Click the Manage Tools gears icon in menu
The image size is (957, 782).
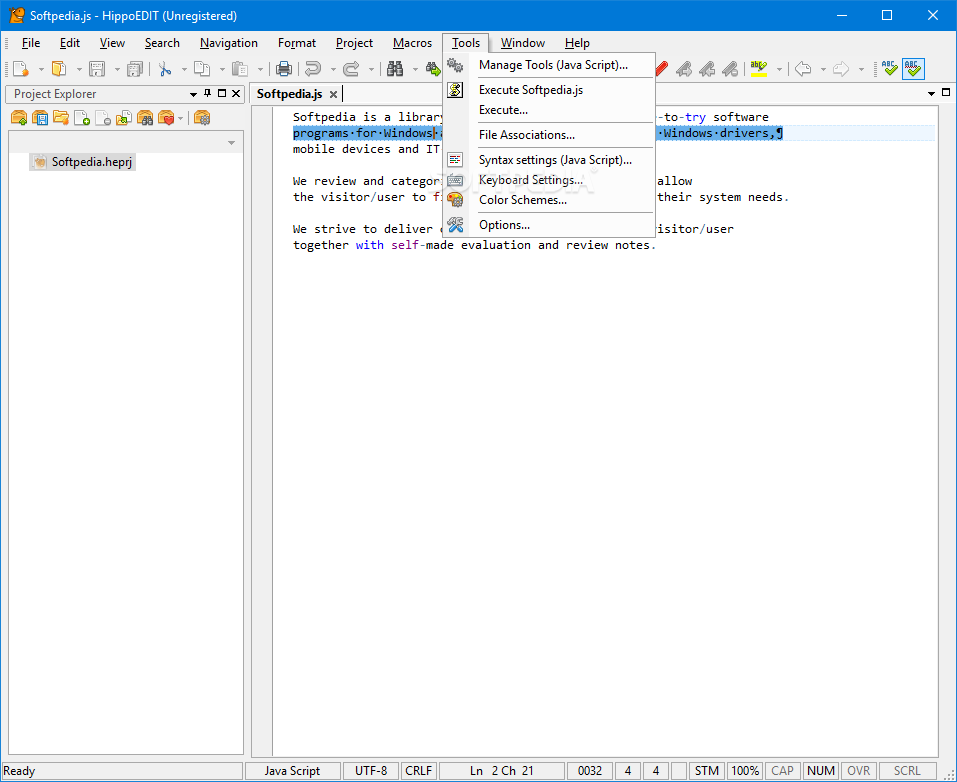[x=455, y=65]
